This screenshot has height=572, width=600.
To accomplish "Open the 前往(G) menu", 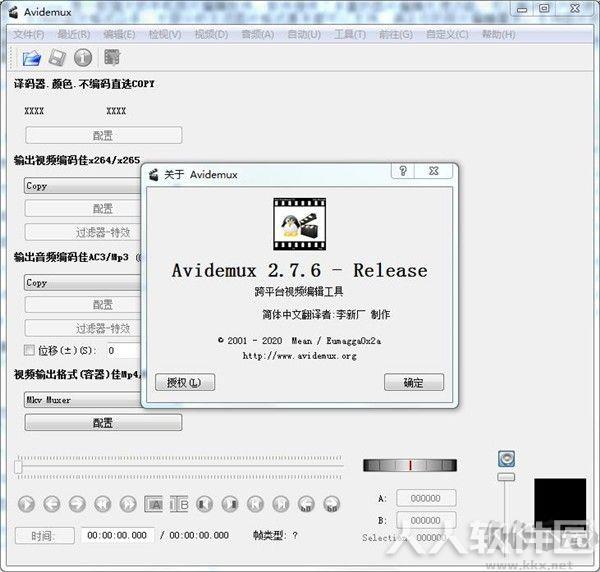I will click(x=396, y=34).
